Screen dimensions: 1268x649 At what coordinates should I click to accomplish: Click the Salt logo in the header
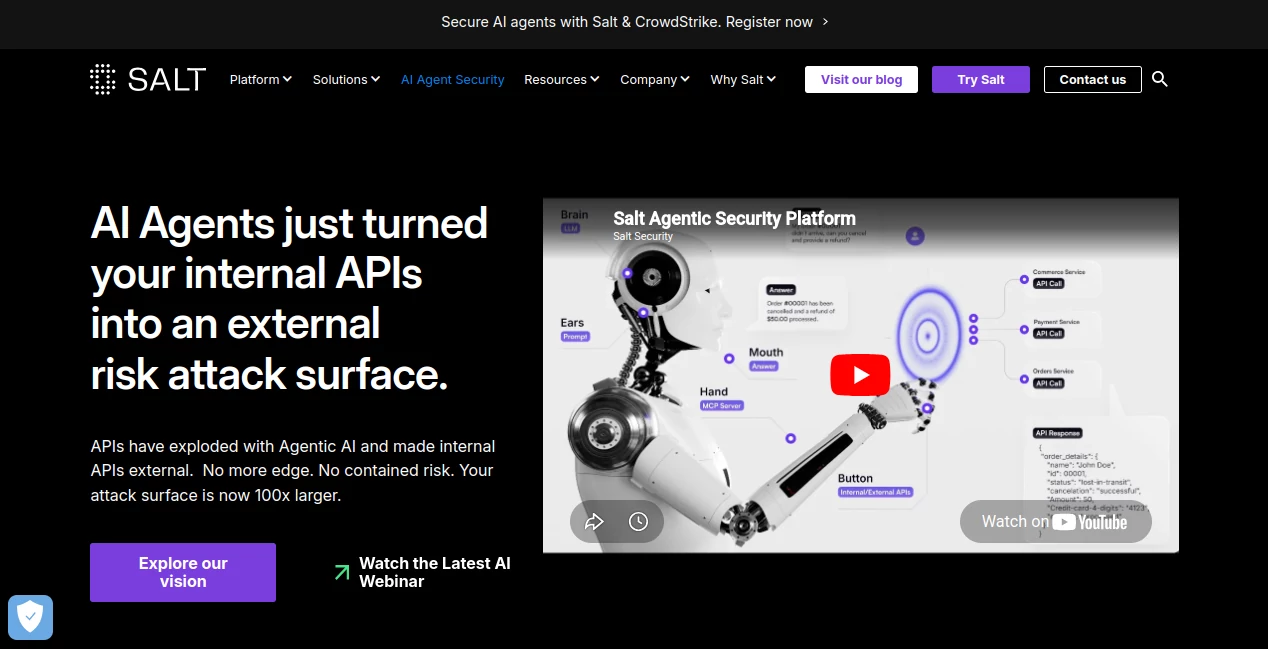[148, 79]
